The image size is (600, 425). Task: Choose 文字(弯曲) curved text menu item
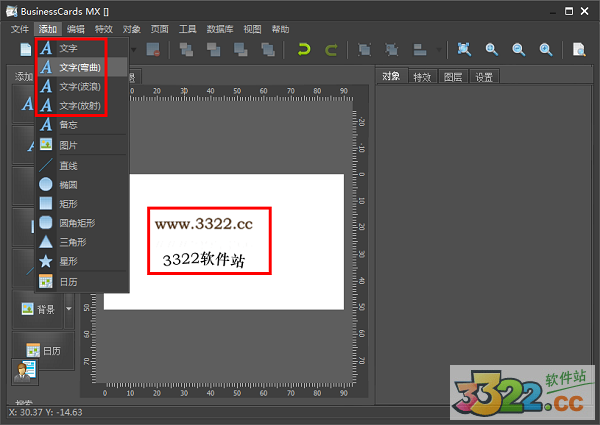tap(82, 67)
